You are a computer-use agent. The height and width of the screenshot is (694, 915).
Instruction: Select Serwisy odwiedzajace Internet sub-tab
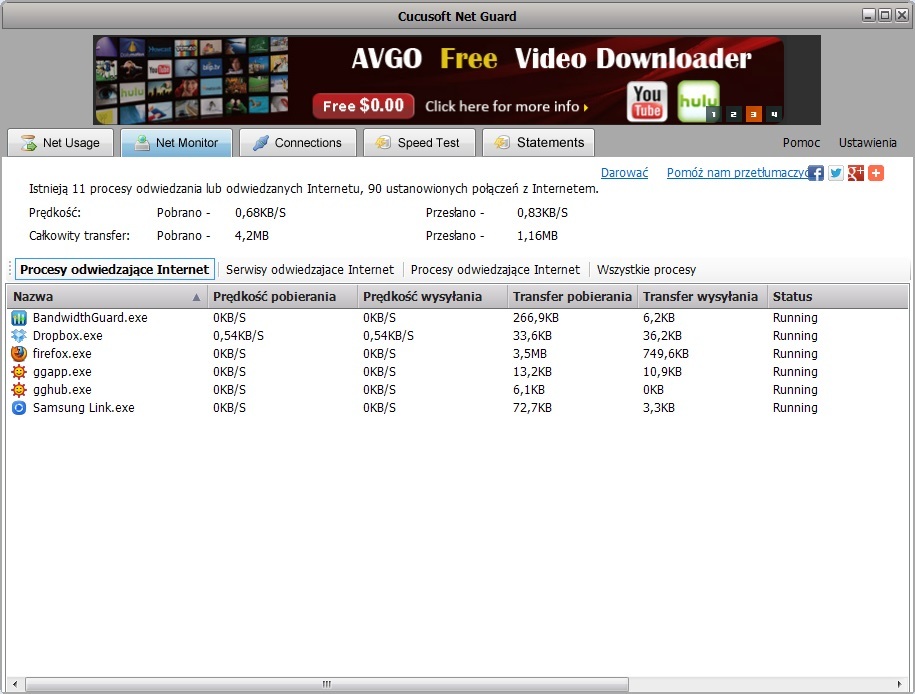(x=310, y=269)
